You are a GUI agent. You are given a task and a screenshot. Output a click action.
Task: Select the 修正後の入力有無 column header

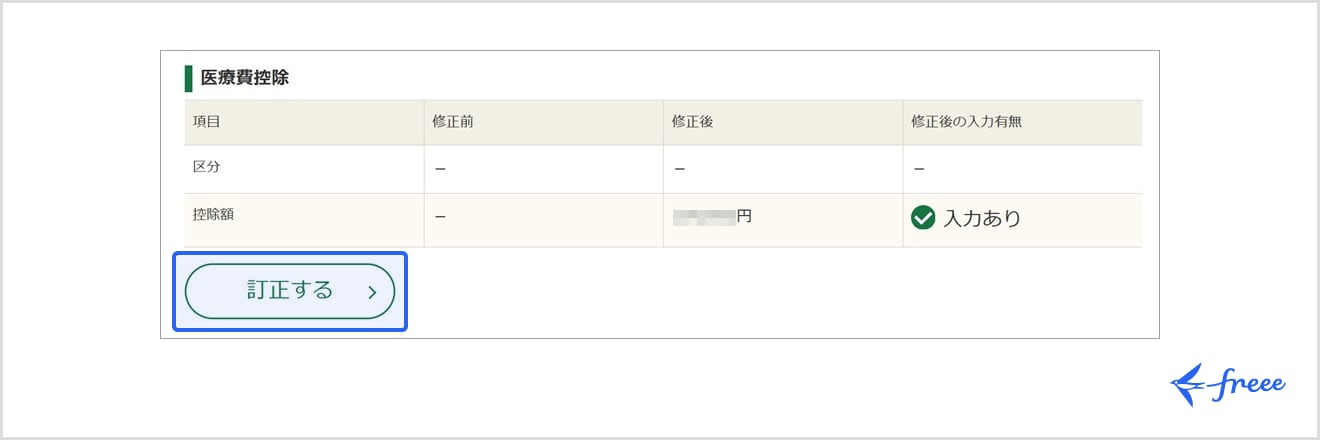(x=966, y=122)
